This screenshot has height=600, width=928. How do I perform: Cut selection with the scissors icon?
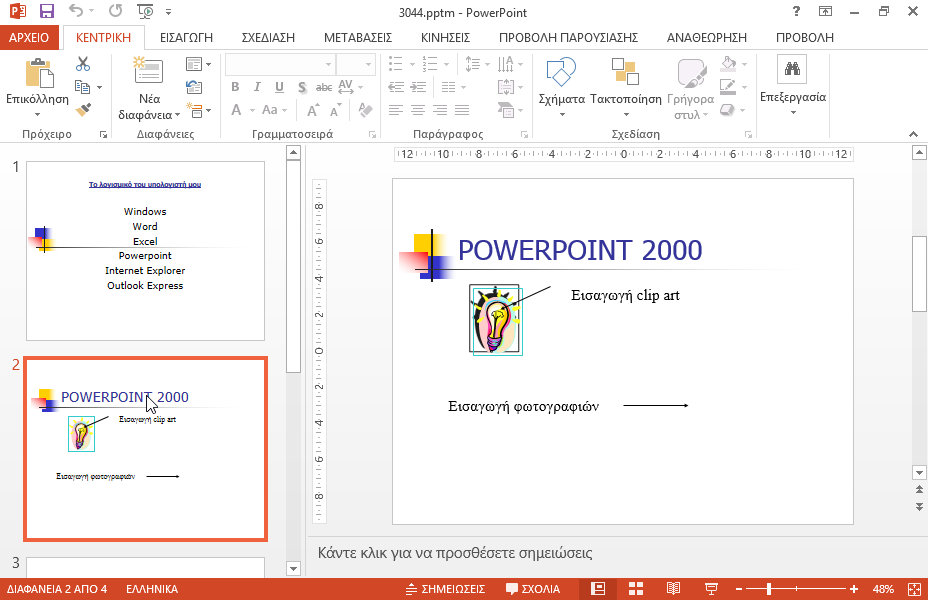coord(83,64)
